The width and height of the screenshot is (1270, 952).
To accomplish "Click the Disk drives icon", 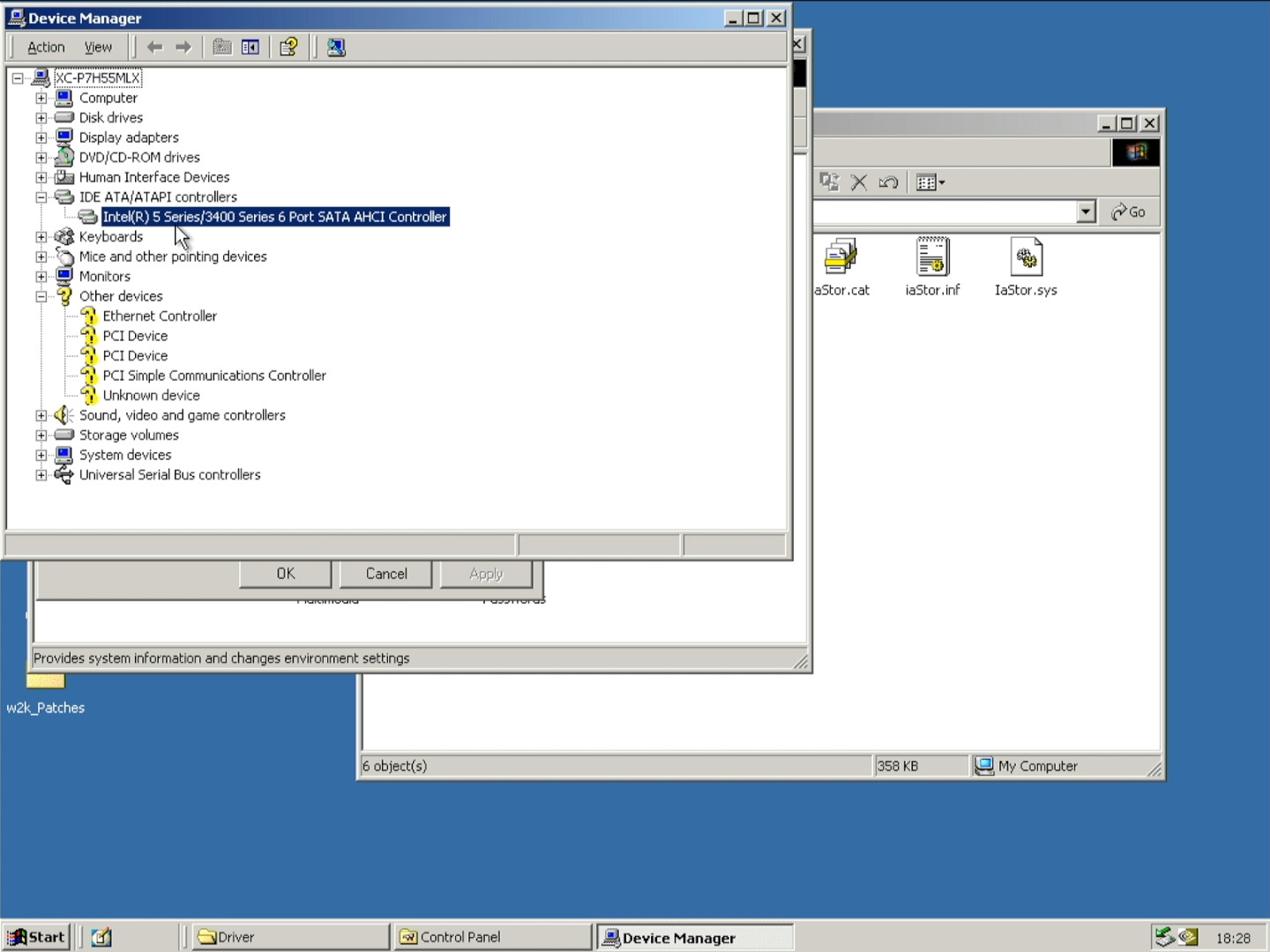I will (x=64, y=117).
